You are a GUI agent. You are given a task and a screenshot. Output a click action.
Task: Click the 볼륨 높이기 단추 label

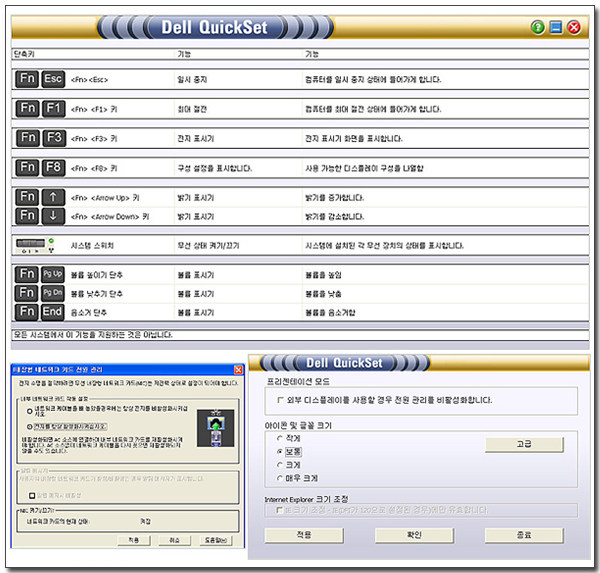(x=97, y=275)
